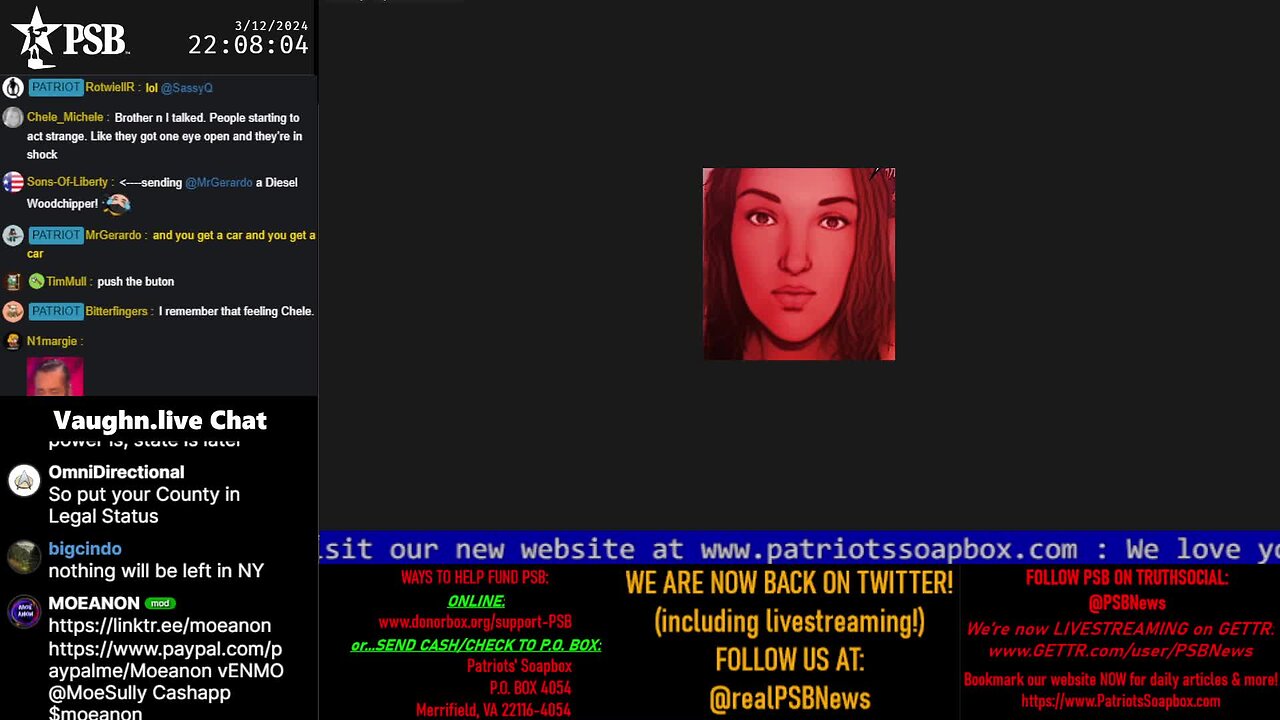1280x720 pixels.
Task: Click the PATRIOT badge next to MrGerardo
Action: (55, 235)
